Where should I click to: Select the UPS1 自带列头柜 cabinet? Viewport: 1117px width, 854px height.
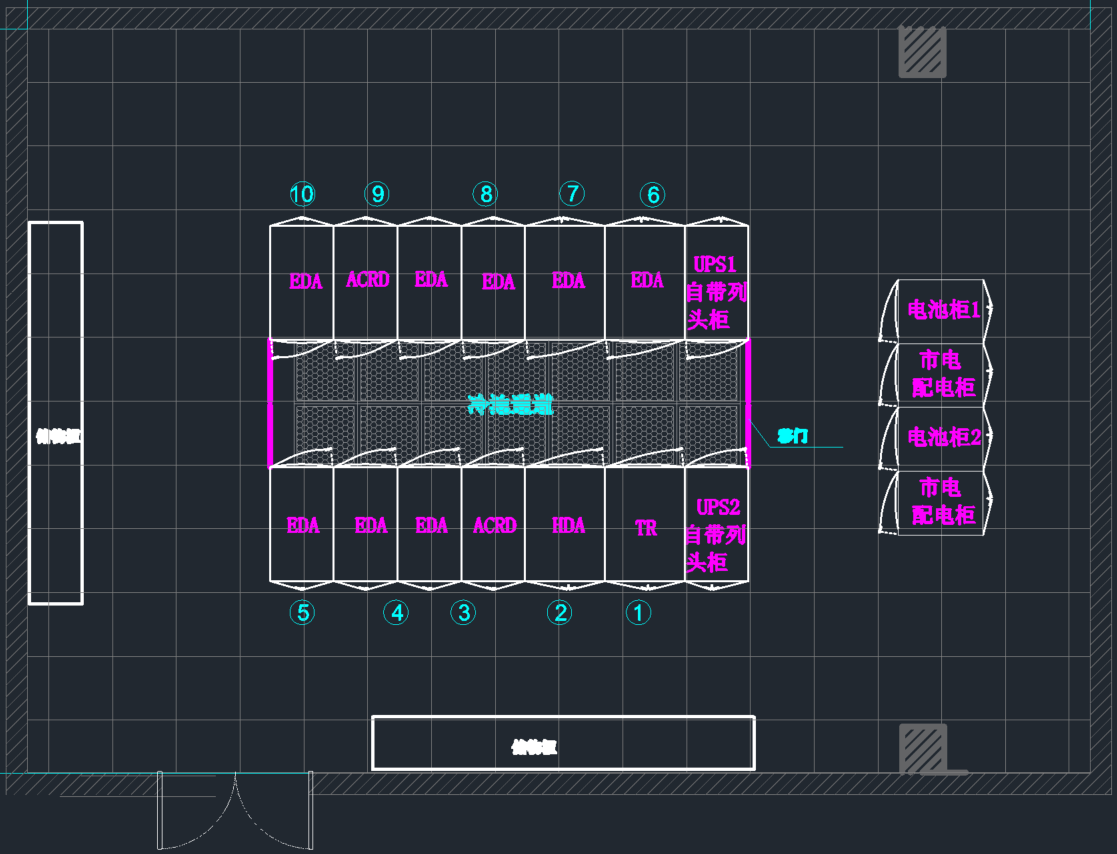716,292
